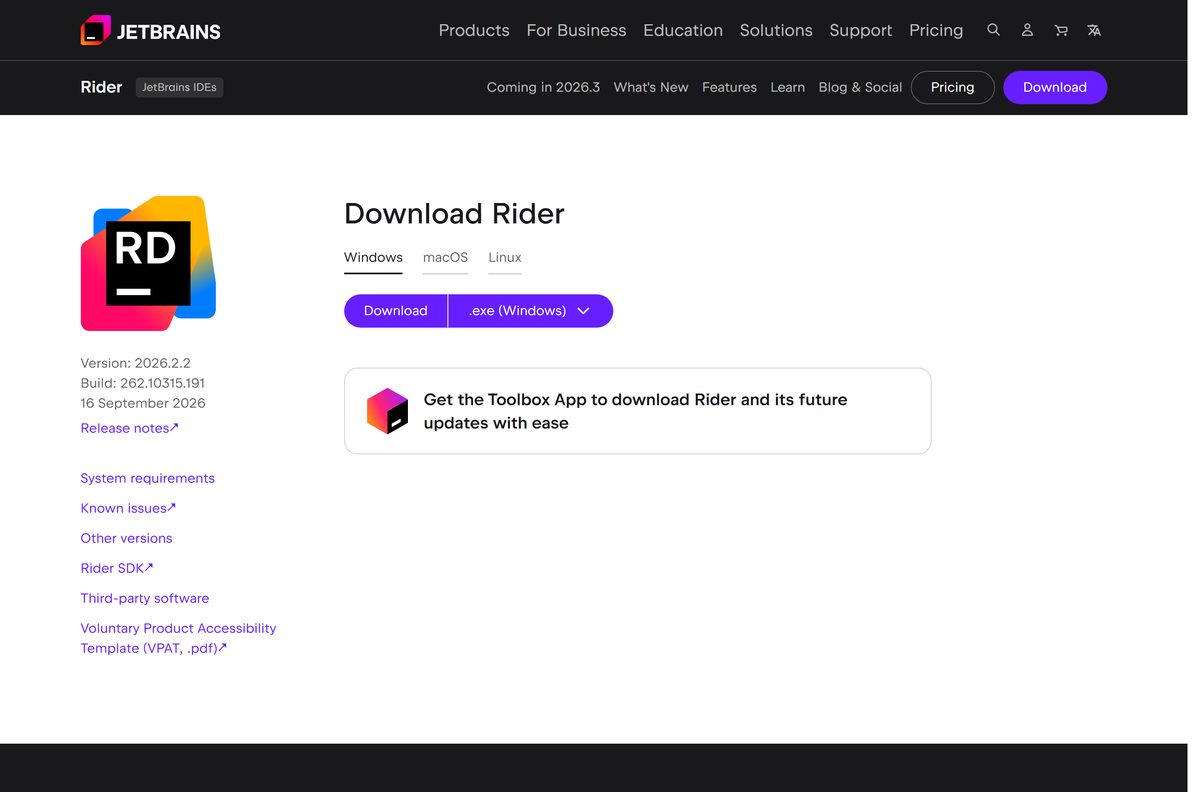Open Third-party software link
Screen dimensions: 1200x792
coord(145,598)
